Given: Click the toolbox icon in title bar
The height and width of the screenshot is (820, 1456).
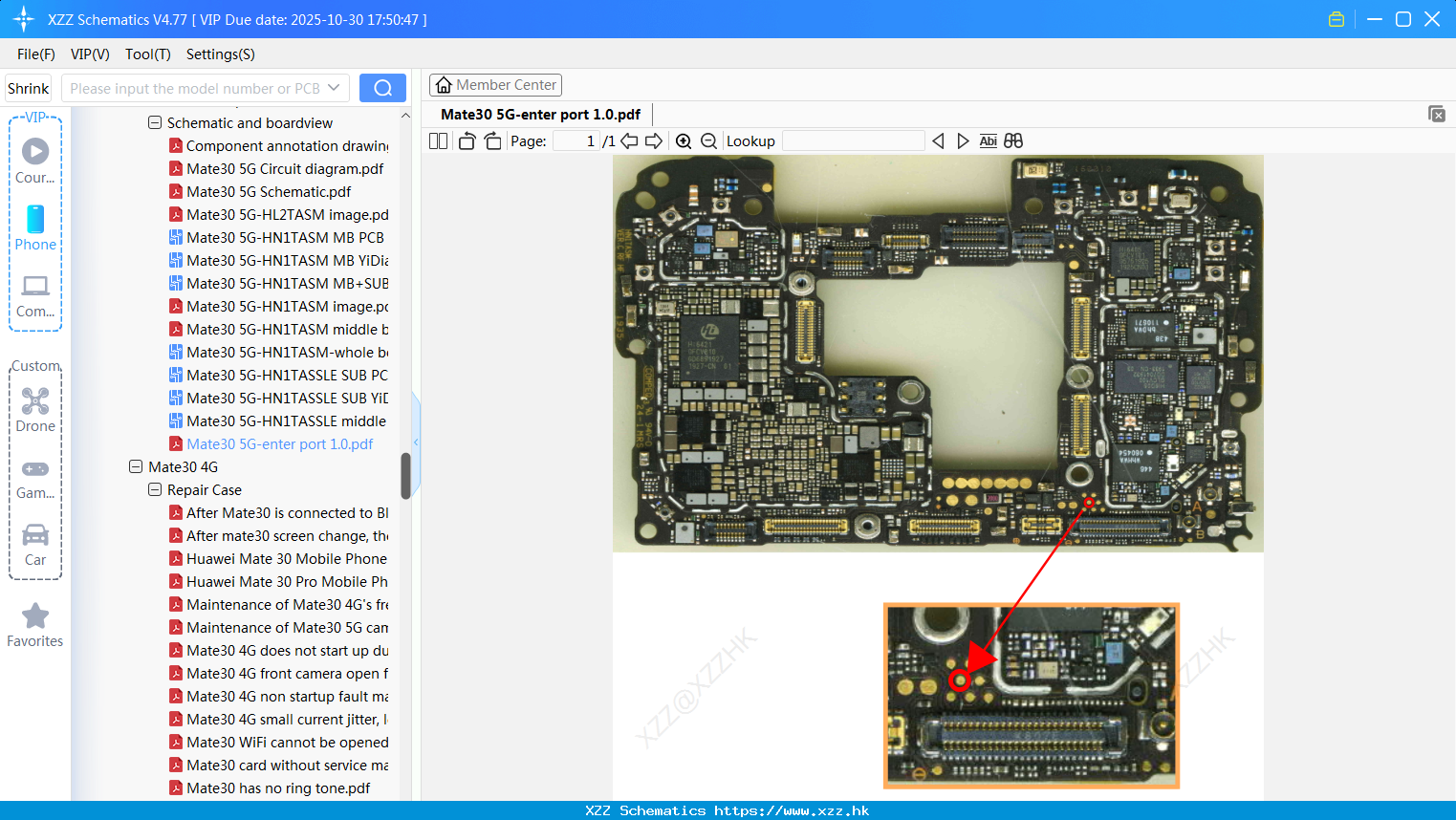Looking at the screenshot, I should (1336, 19).
